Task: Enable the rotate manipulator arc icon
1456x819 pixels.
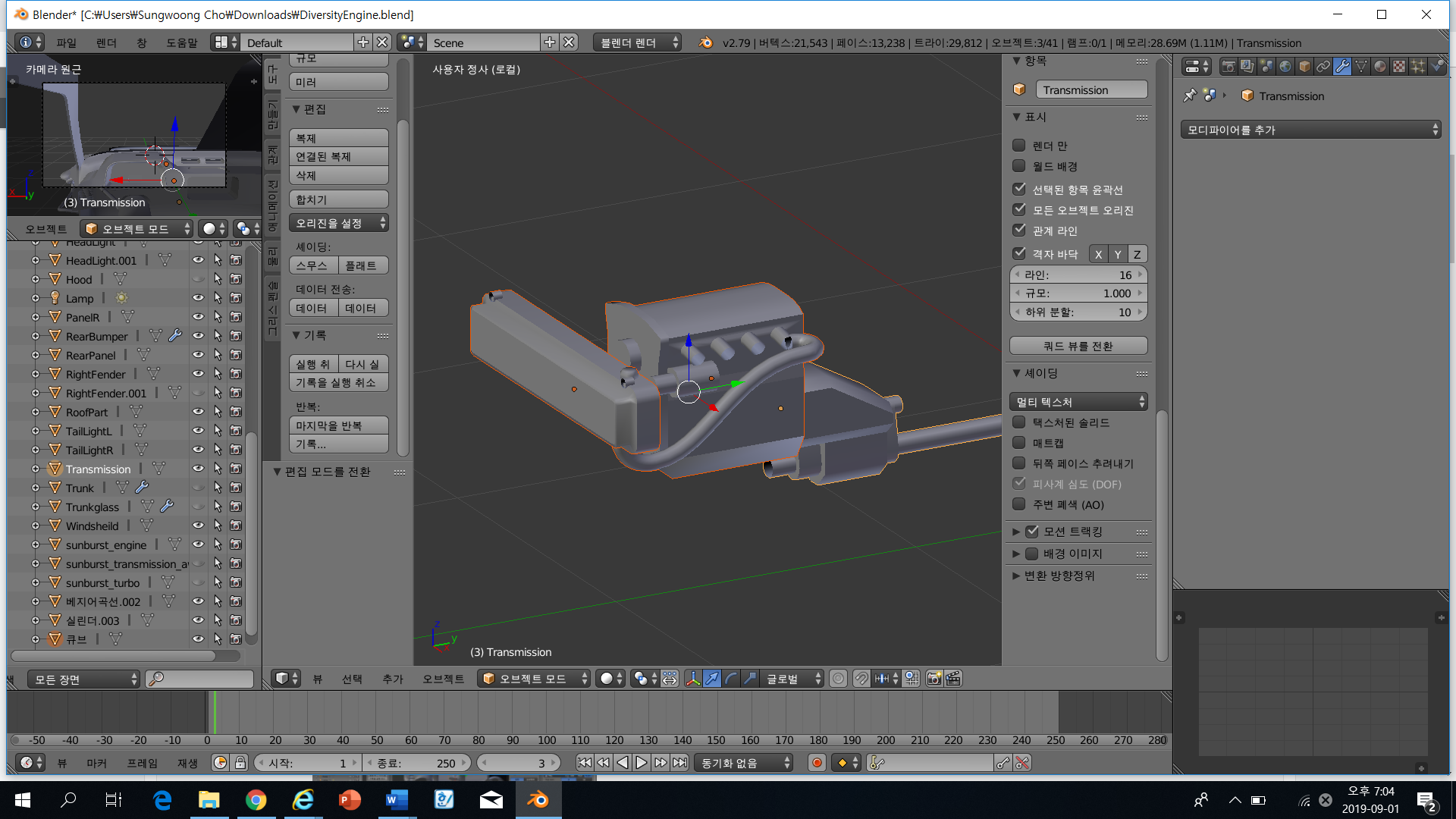Action: click(731, 679)
